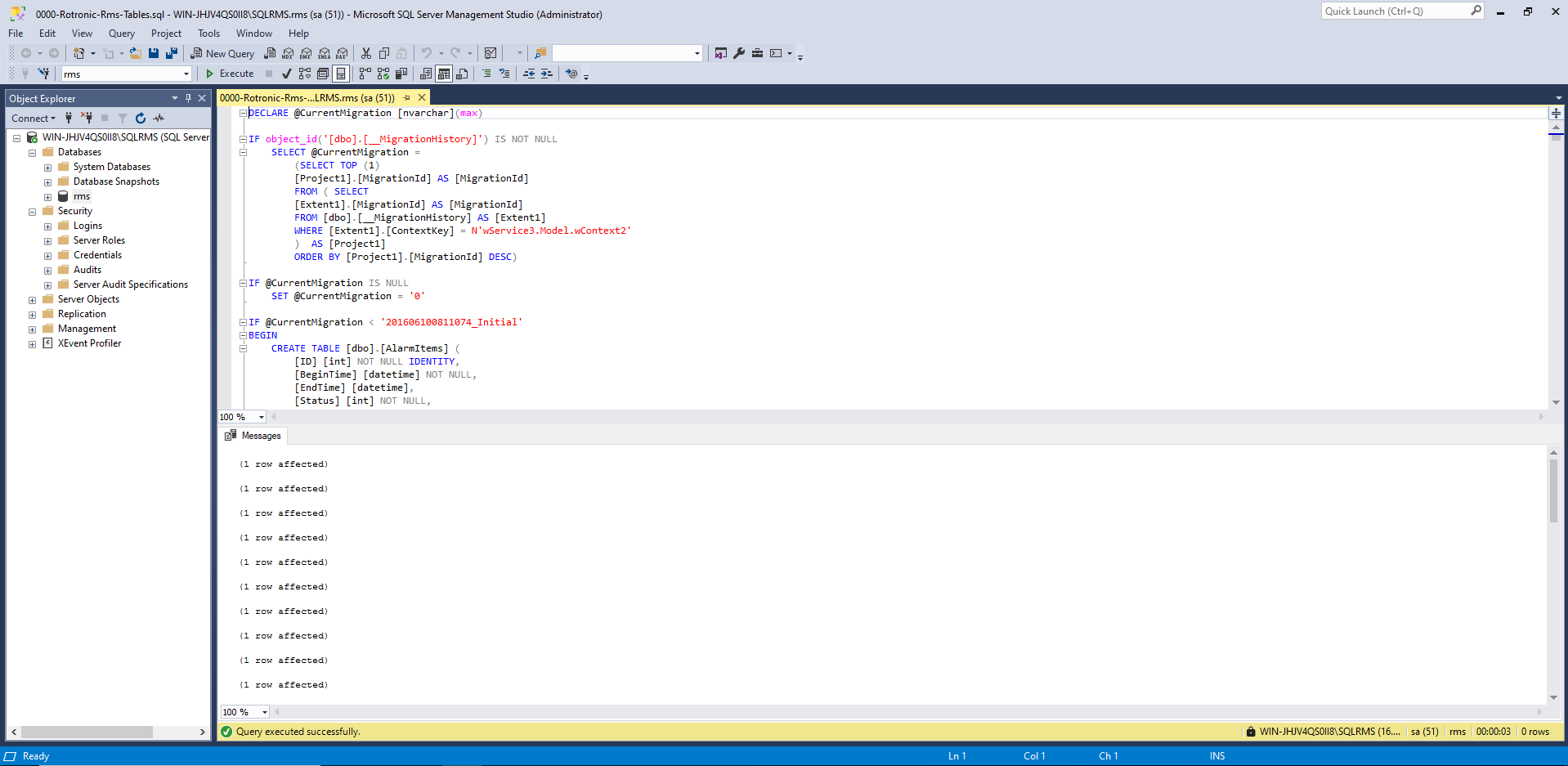Click the Execute query button
1568x766 pixels.
(229, 74)
